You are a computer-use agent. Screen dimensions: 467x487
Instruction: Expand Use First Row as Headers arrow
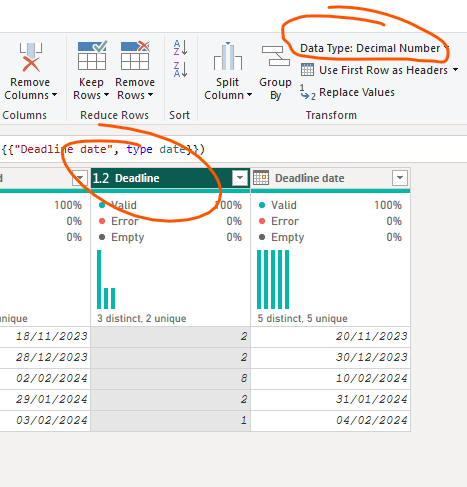pyautogui.click(x=455, y=70)
